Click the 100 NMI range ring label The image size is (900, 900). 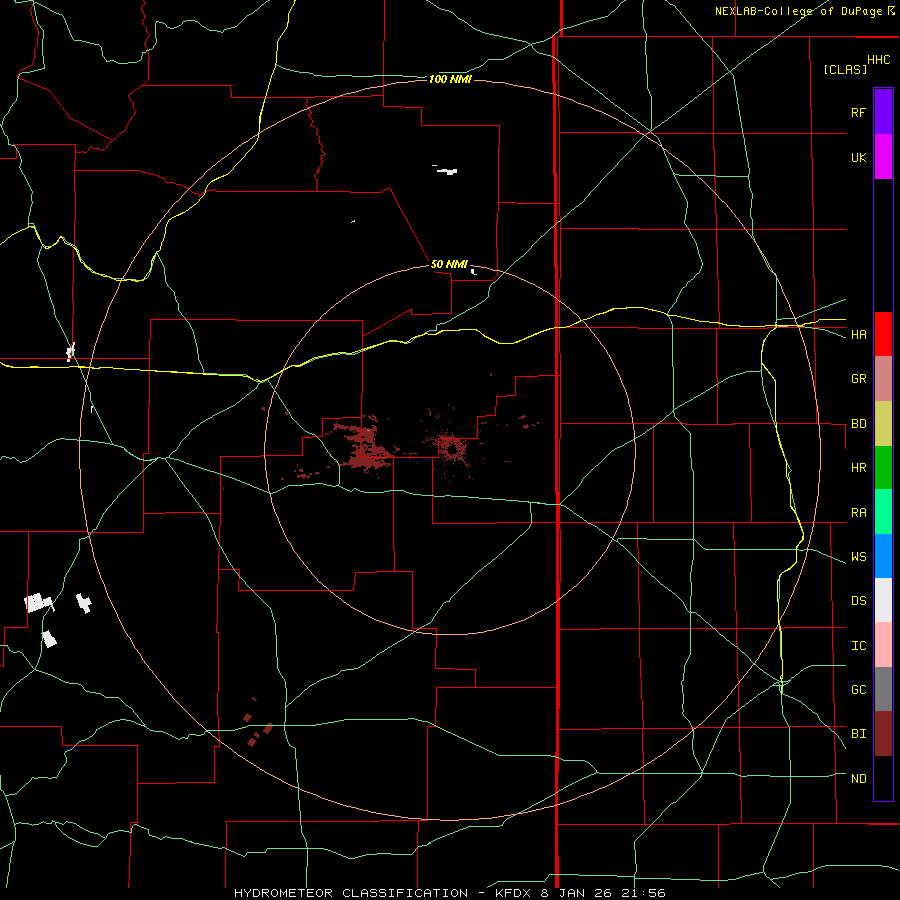pos(450,79)
